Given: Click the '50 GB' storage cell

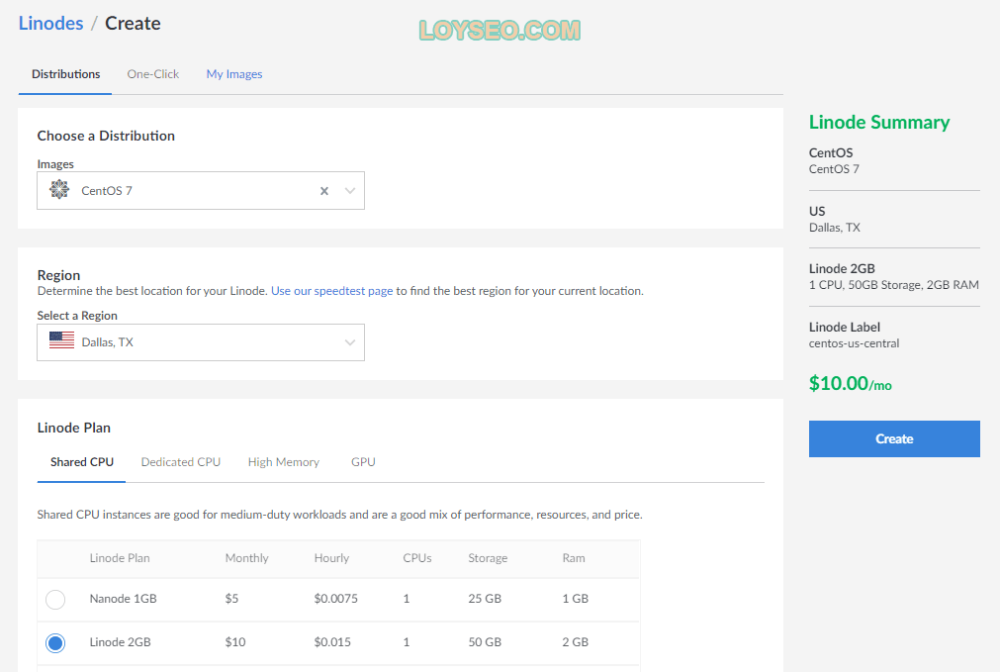Looking at the screenshot, I should coord(485,642).
